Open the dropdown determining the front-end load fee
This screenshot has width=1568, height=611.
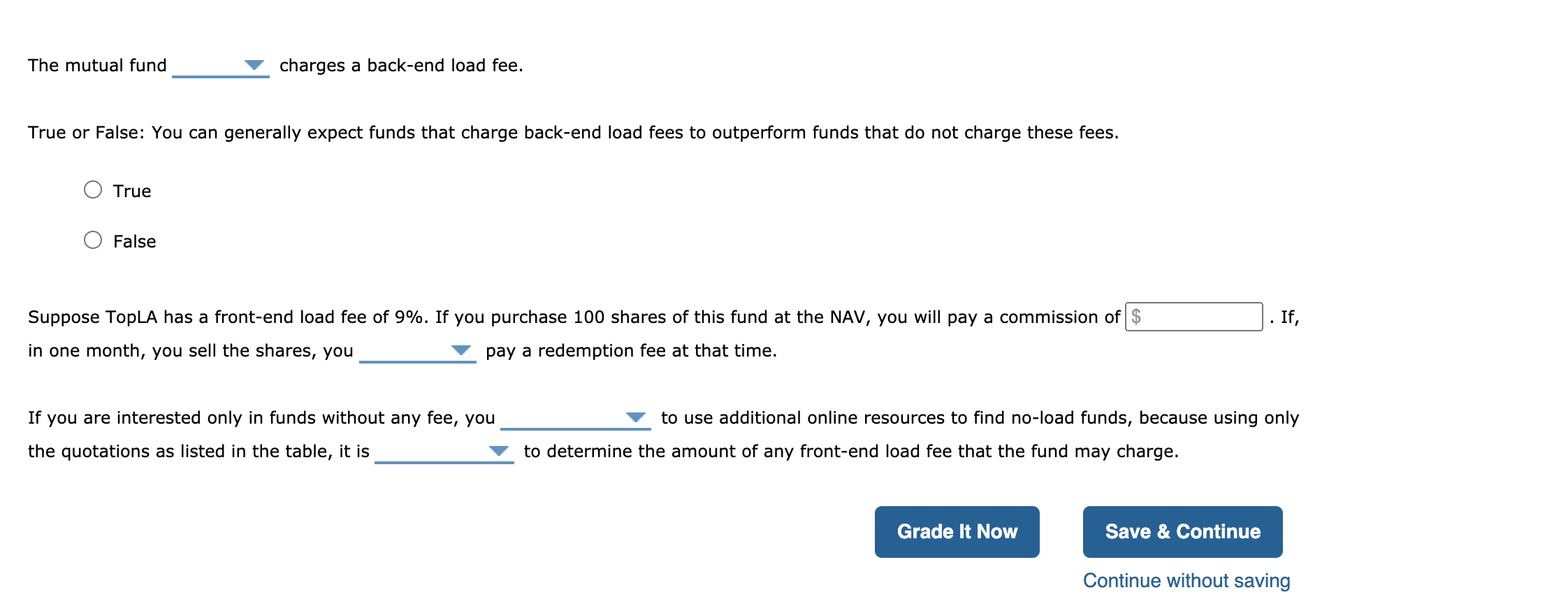point(499,452)
